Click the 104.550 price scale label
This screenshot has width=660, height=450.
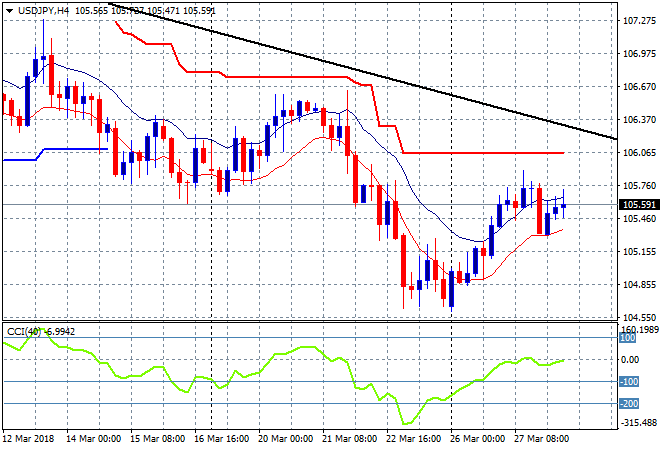[639, 317]
